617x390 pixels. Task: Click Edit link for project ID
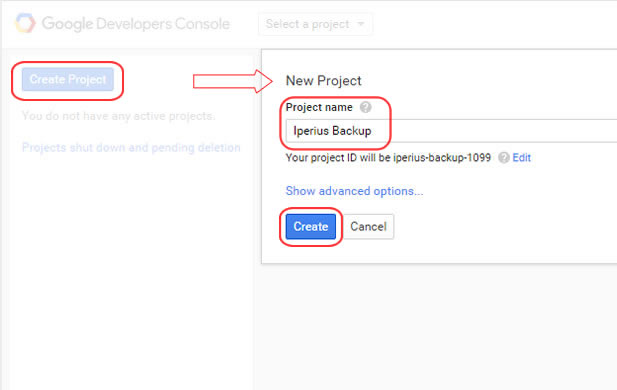pos(521,158)
